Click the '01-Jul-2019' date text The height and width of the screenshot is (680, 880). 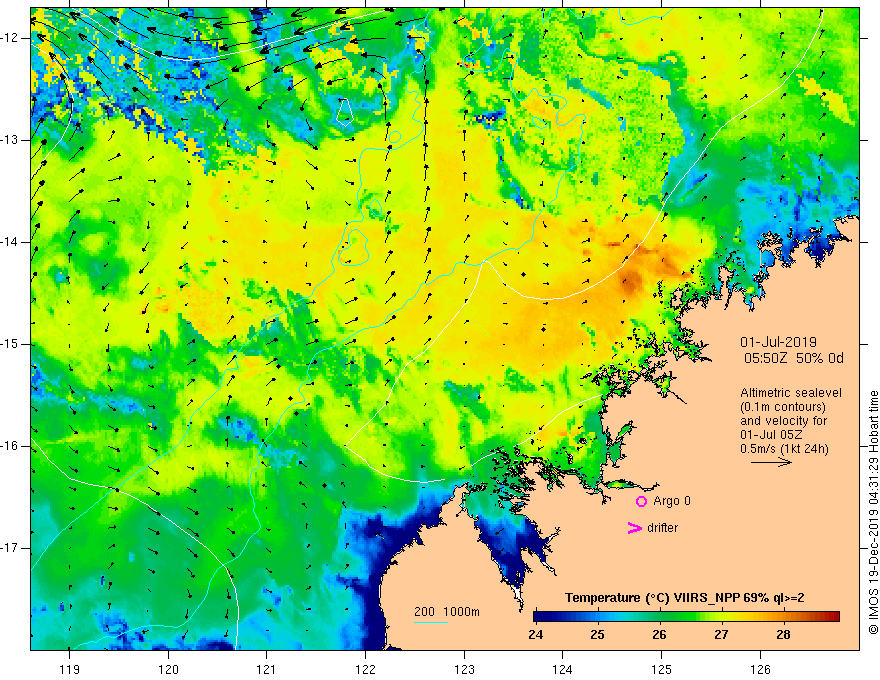[778, 342]
